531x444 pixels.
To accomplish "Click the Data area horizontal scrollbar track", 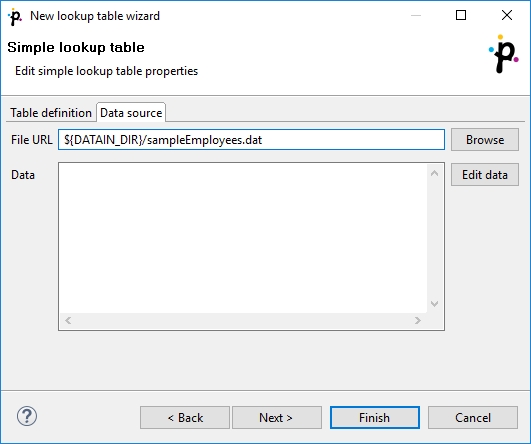I will pyautogui.click(x=243, y=320).
